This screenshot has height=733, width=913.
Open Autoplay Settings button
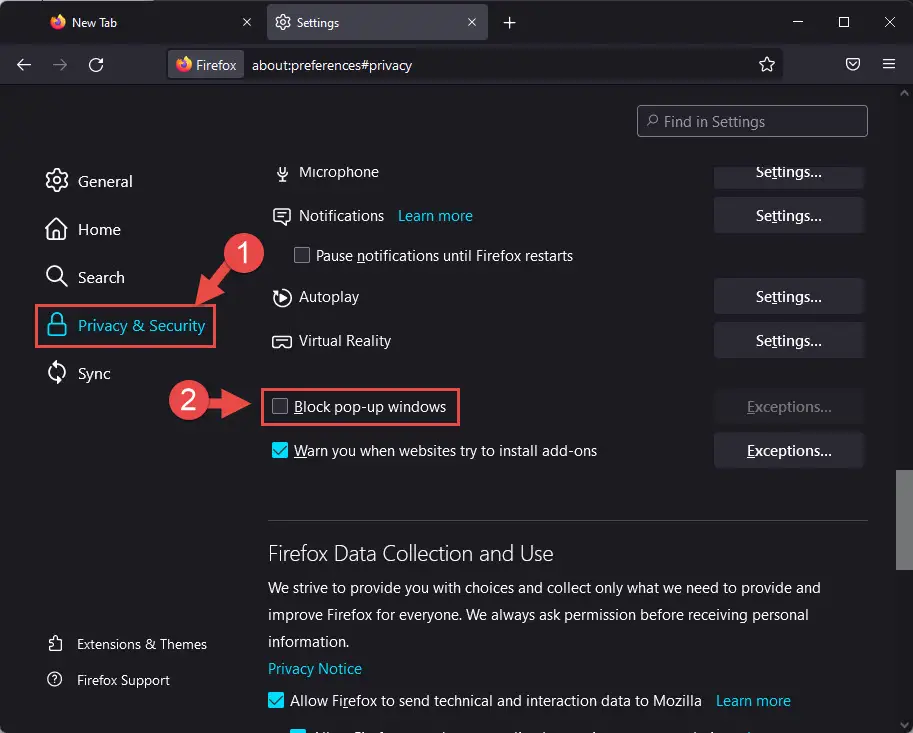tap(788, 296)
